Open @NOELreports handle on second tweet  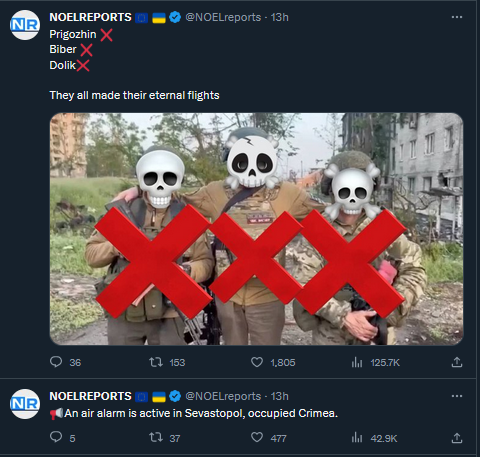[223, 396]
